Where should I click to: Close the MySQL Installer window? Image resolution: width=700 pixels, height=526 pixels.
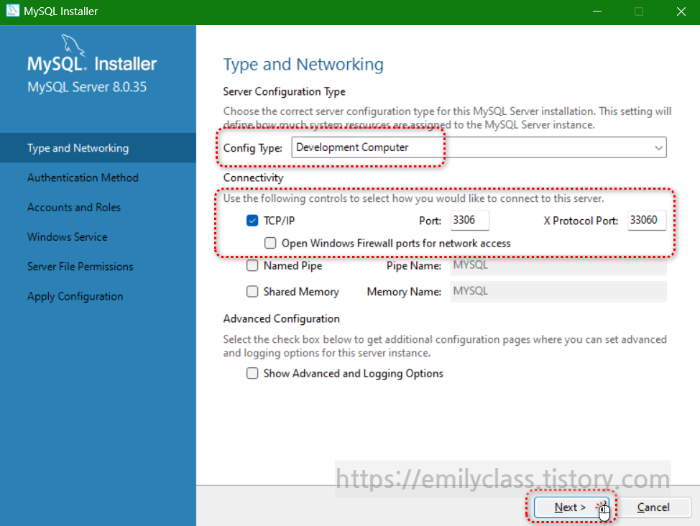681,12
